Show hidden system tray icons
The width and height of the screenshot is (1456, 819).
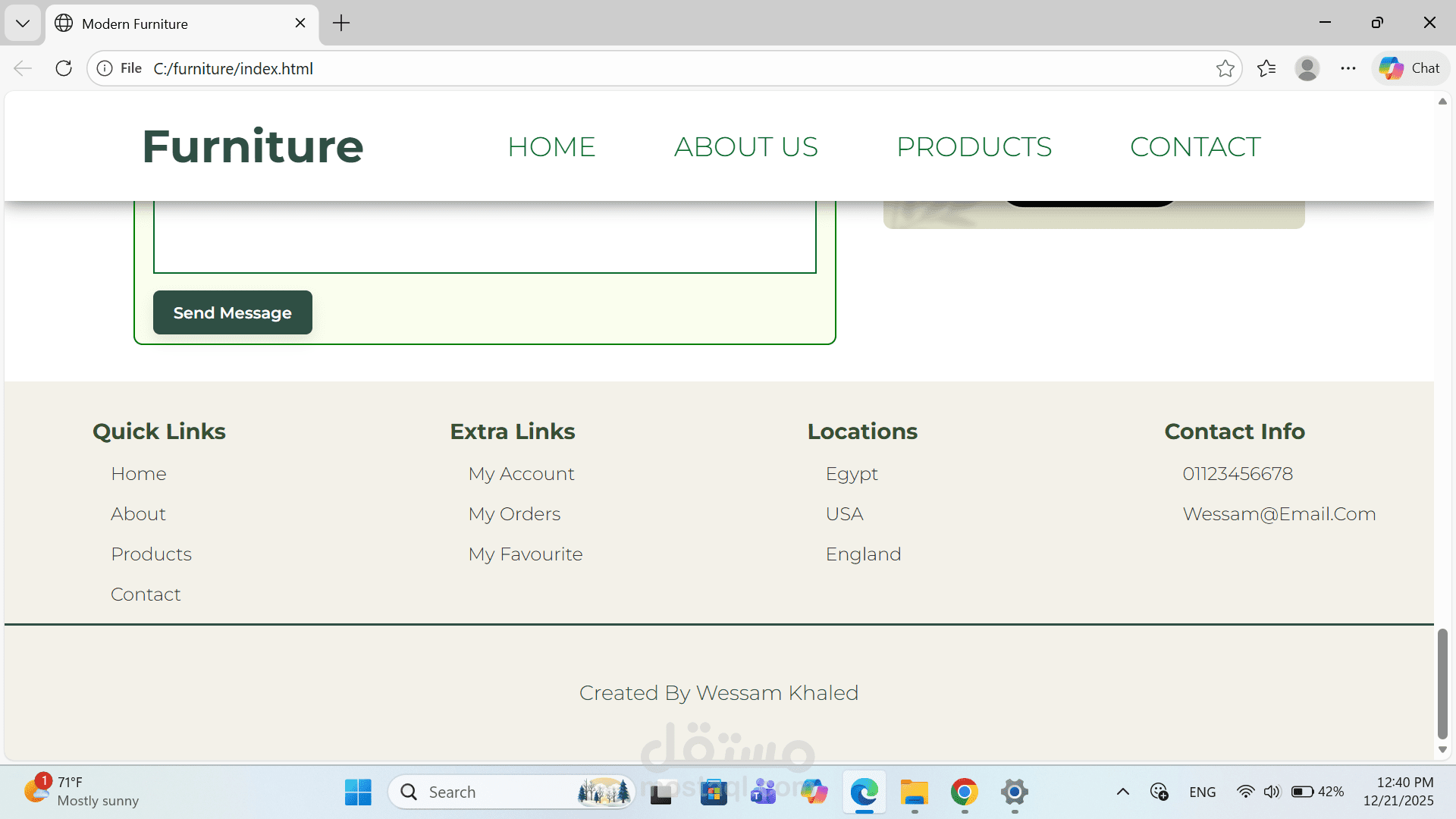1123,792
